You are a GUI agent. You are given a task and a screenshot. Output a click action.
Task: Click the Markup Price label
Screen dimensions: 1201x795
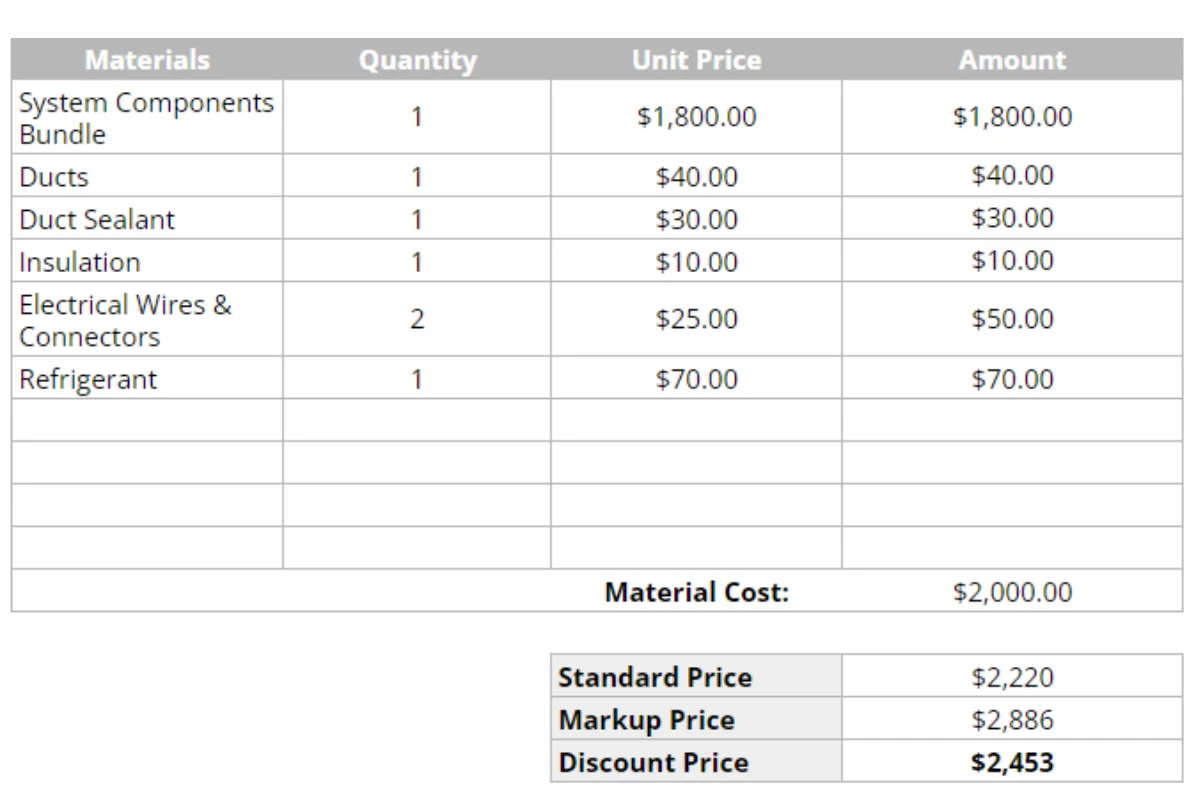click(x=646, y=721)
